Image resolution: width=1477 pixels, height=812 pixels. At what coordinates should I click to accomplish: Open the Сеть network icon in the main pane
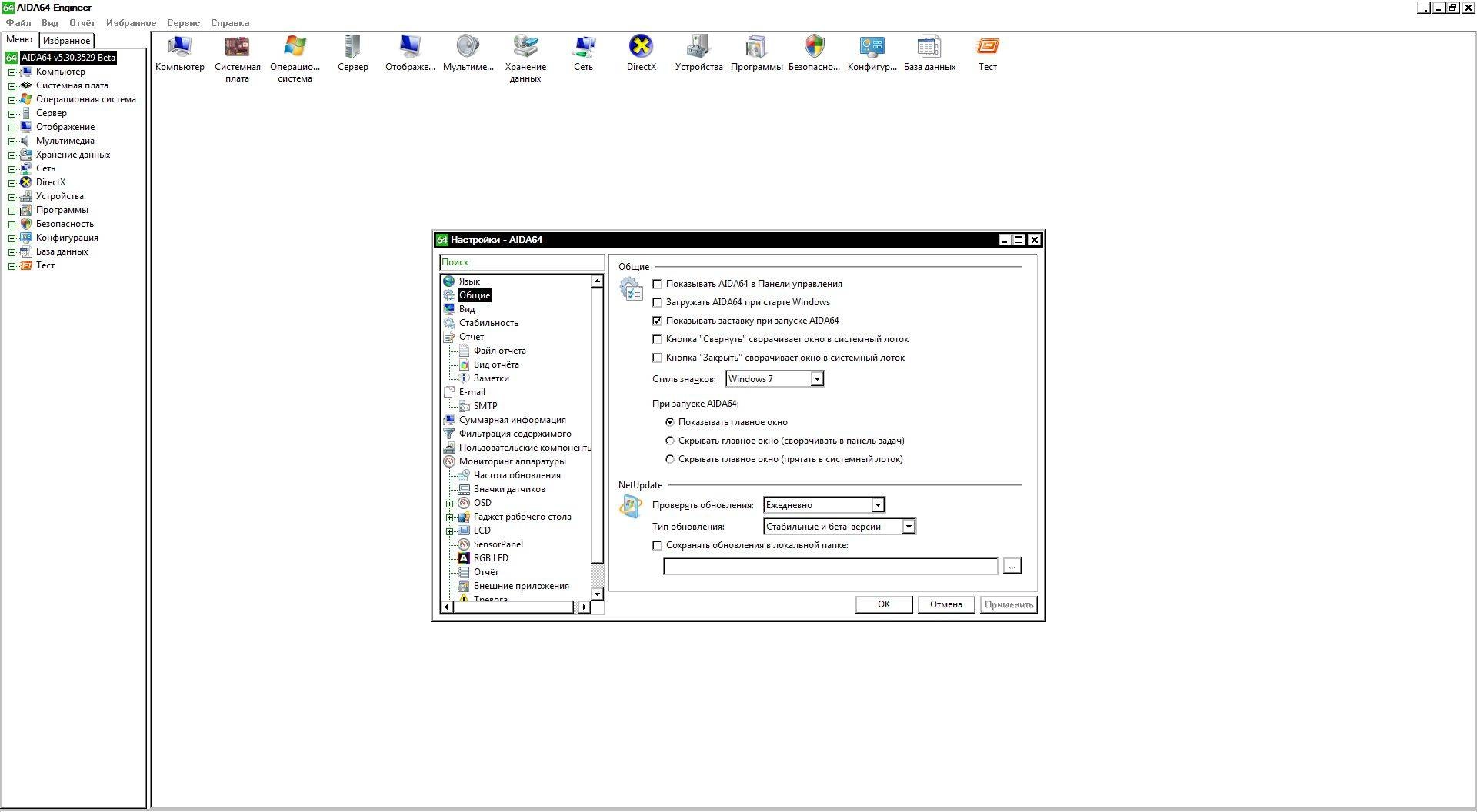(x=583, y=53)
